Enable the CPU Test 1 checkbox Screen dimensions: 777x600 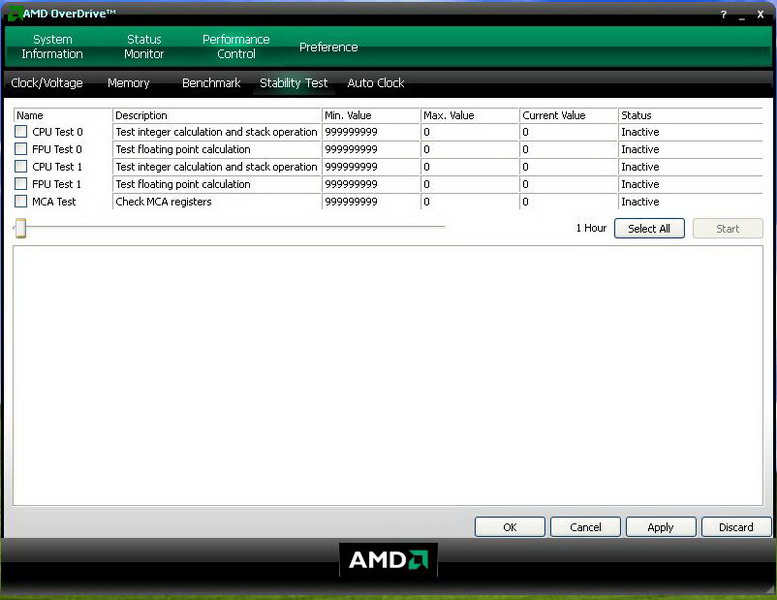tap(21, 166)
